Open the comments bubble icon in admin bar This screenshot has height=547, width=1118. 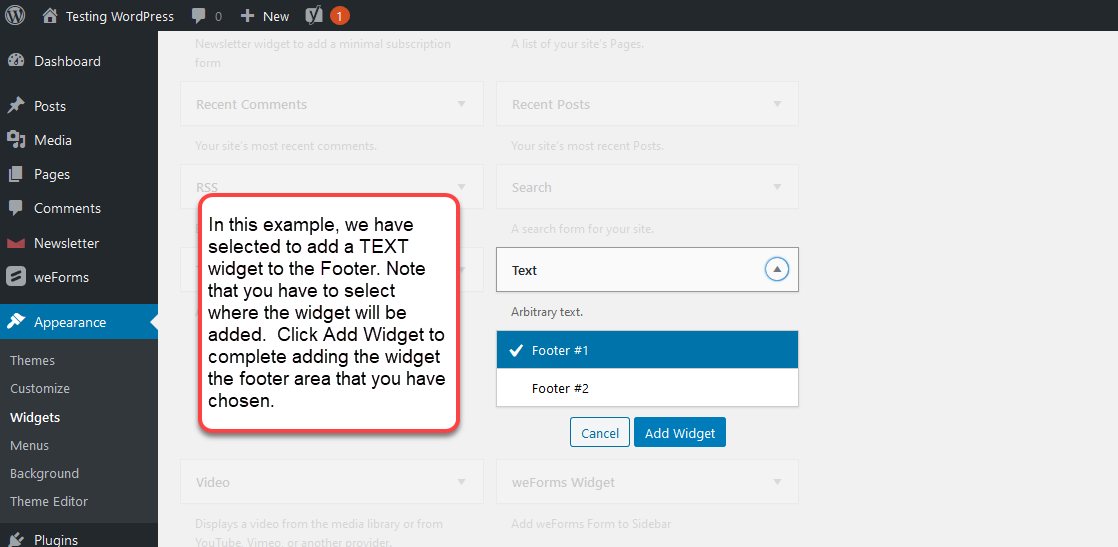[x=199, y=16]
